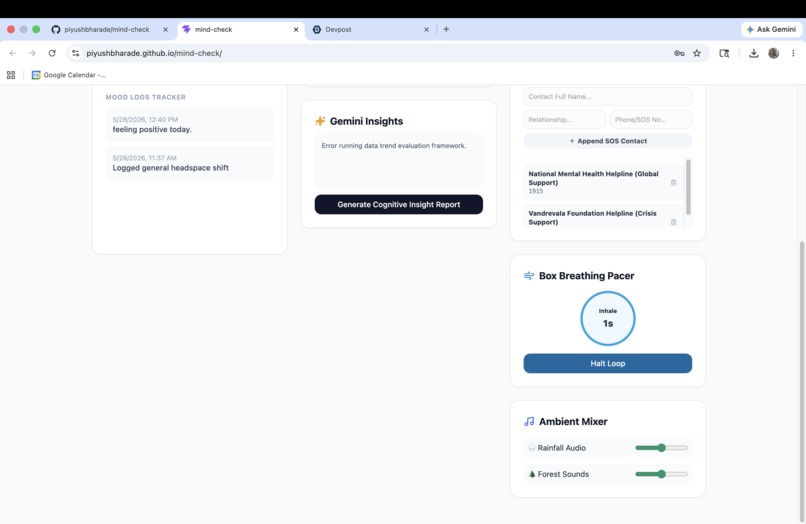Open the Chrome profile avatar
Viewport: 806px width, 524px height.
coord(774,53)
